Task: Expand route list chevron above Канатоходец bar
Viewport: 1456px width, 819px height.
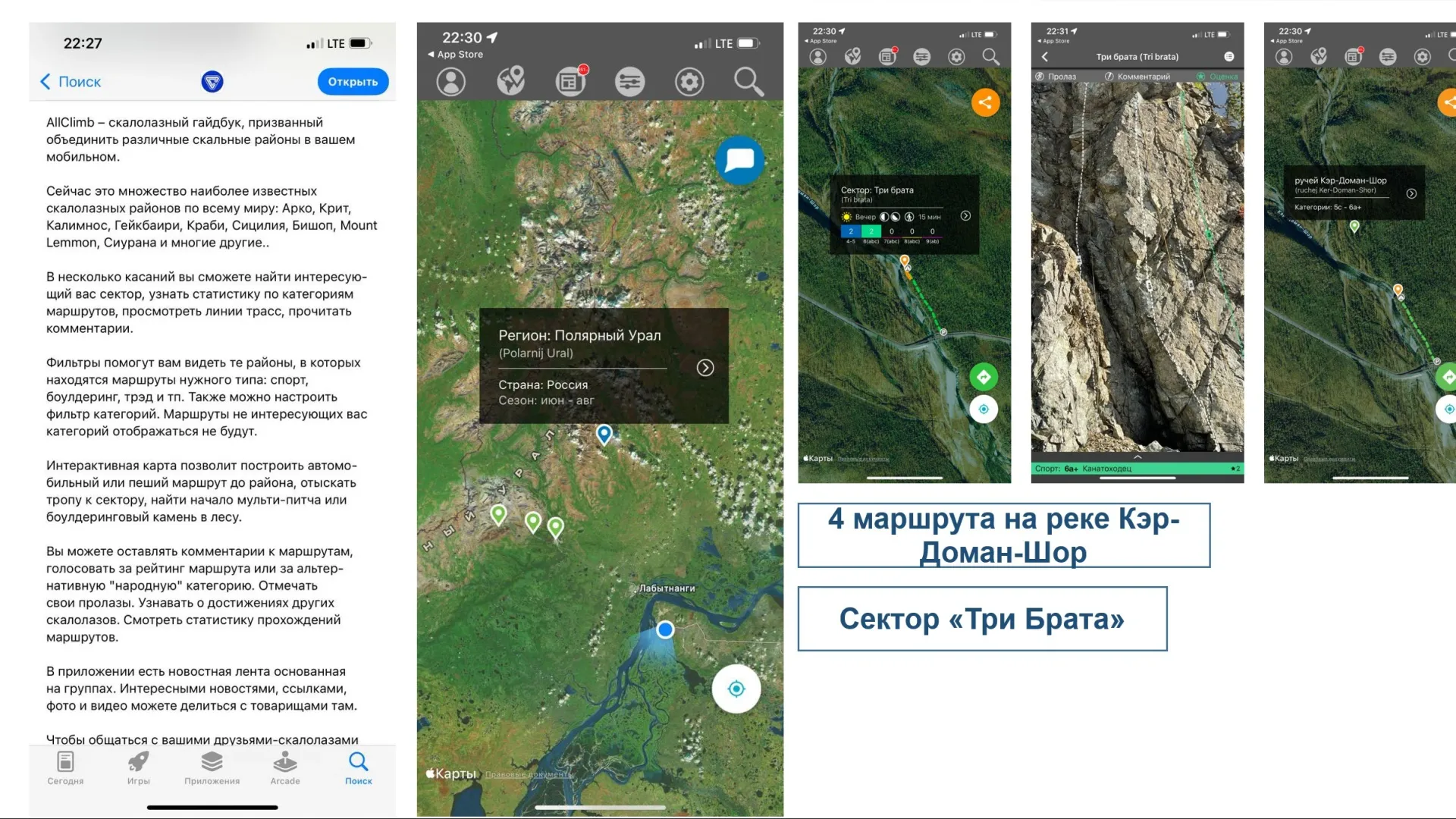Action: pos(1137,457)
